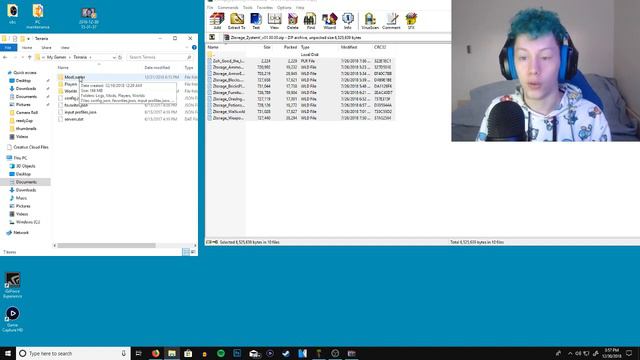Click the microphone icon in taskbar search
The height and width of the screenshot is (360, 640).
124,353
